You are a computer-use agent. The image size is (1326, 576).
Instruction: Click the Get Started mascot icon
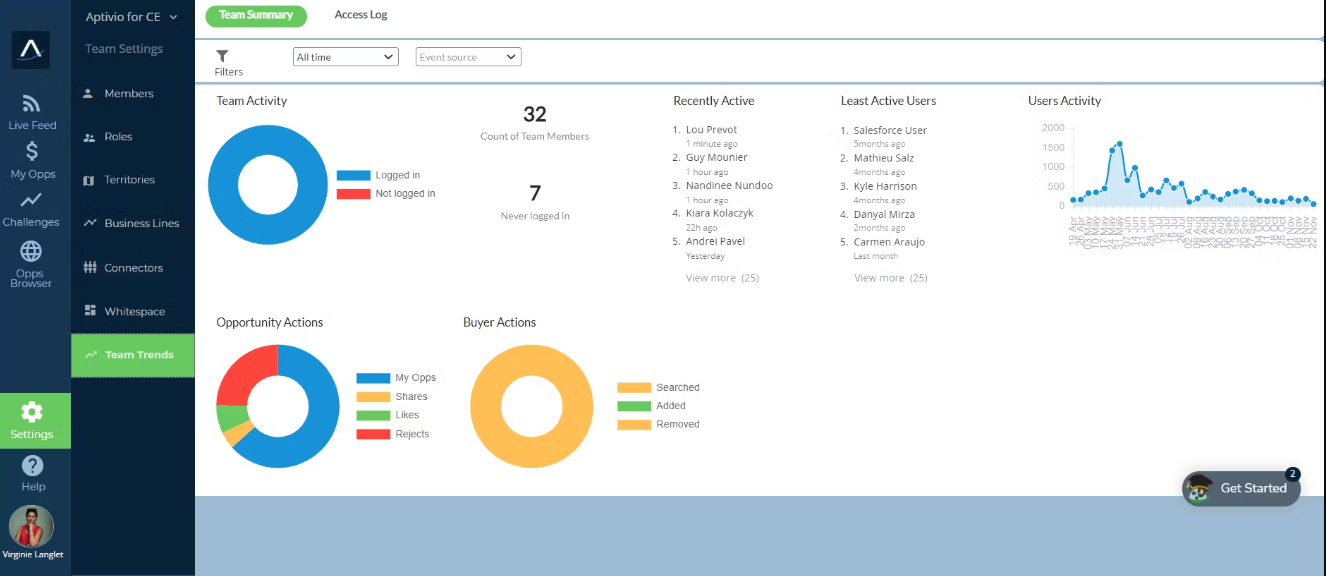click(x=1198, y=488)
